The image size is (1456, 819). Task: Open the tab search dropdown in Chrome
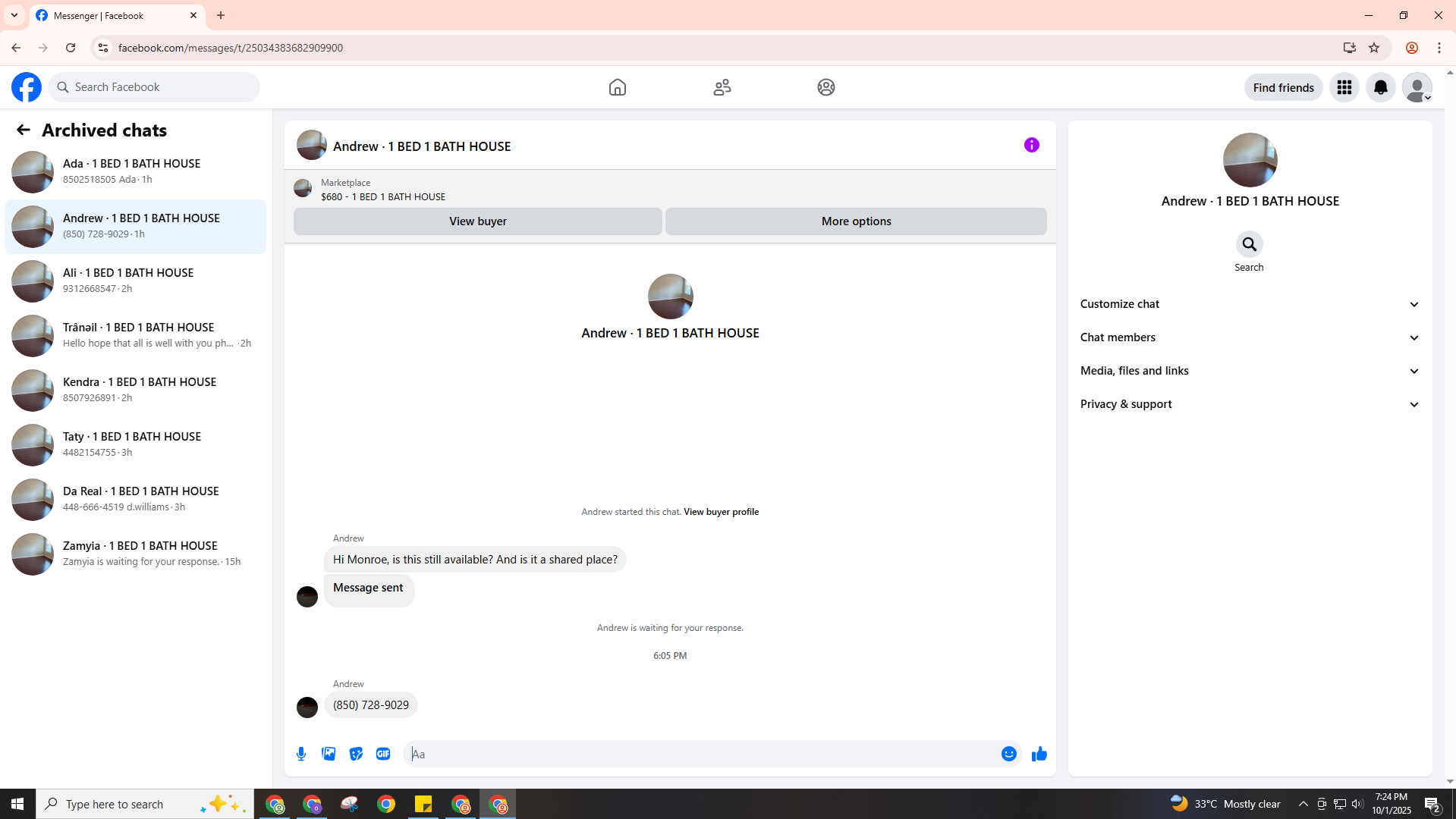pos(14,15)
